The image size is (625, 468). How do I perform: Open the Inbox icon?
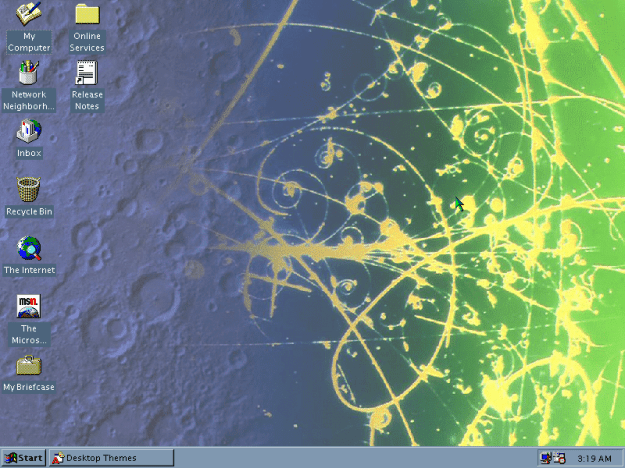(28, 131)
